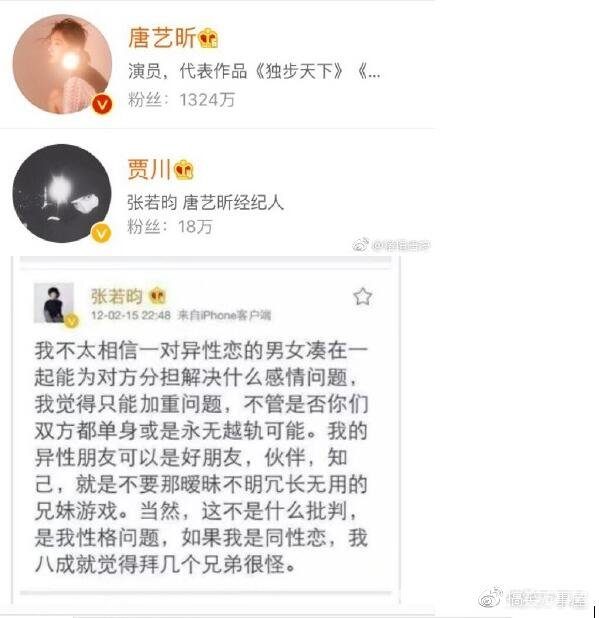
Task: Tap the crown member badge beside 唐艺昕
Action: point(208,39)
